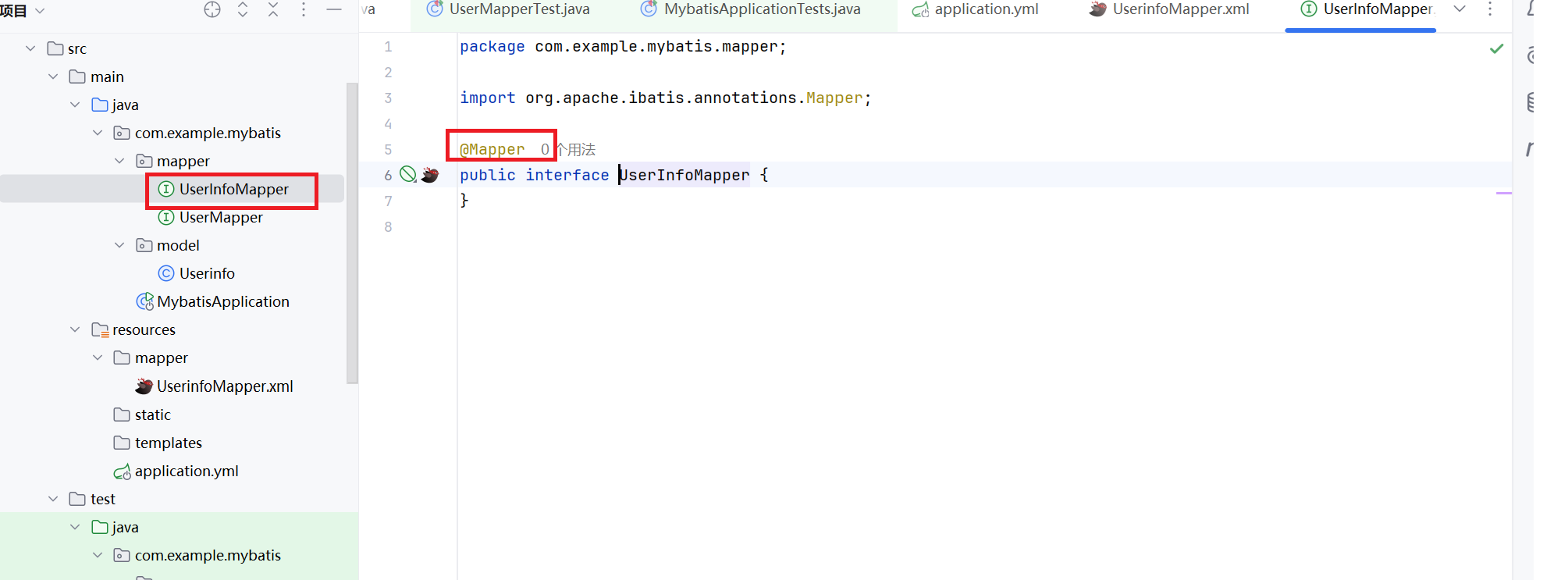Click the UserInfoMapper interface name in code

point(684,175)
